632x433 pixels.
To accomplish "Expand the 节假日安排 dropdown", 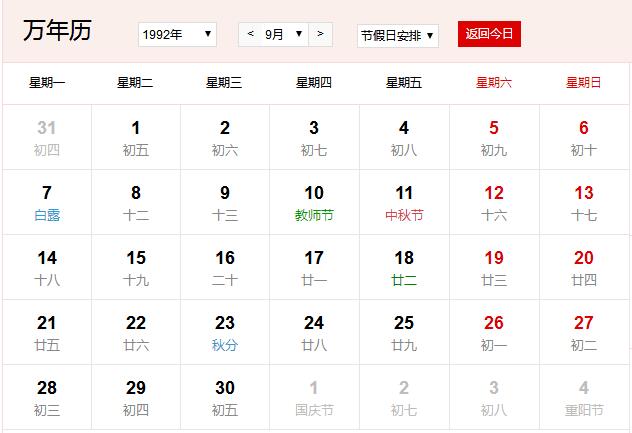I will 397,36.
